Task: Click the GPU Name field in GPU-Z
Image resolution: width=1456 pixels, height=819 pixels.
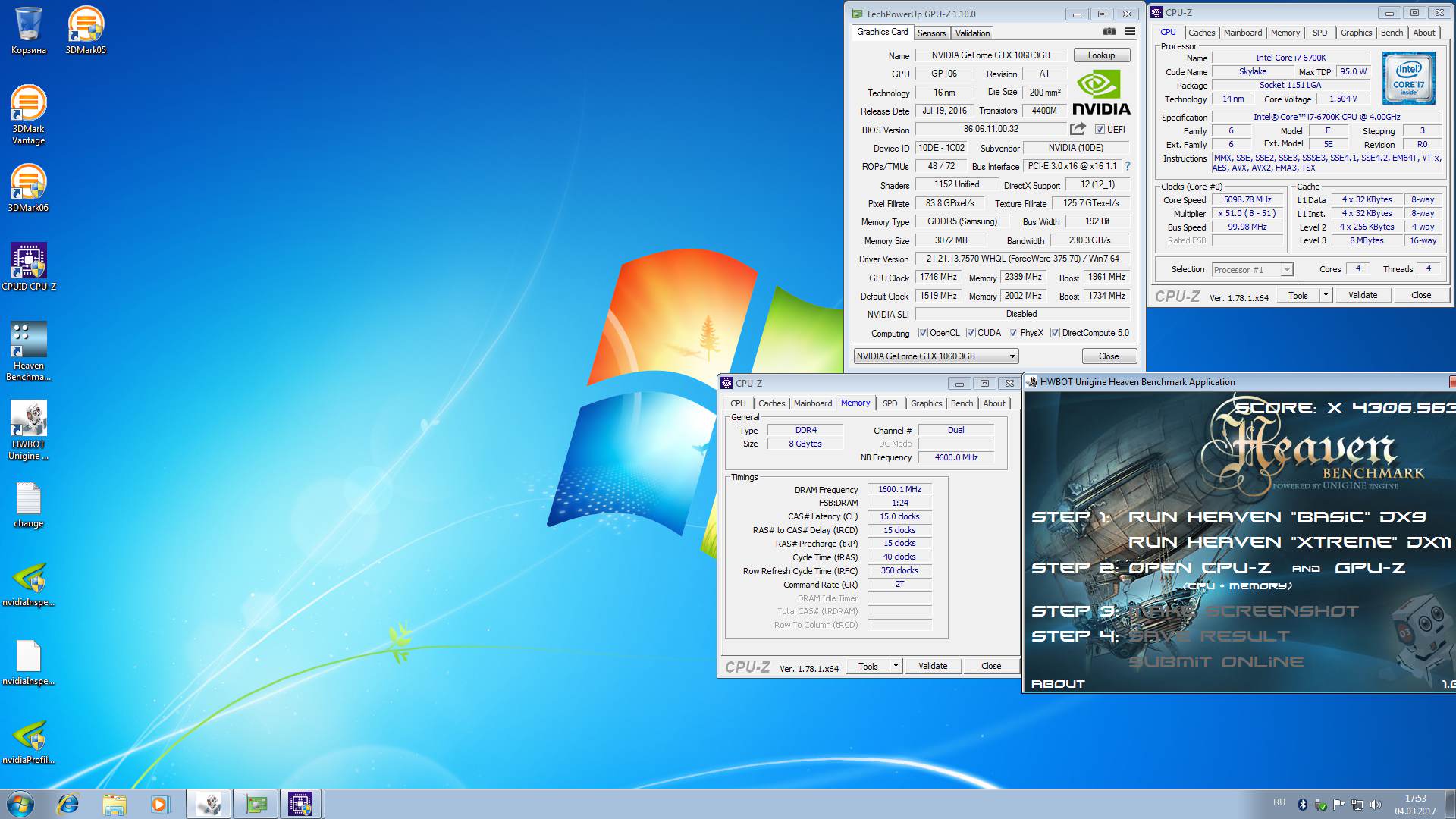Action: [x=990, y=55]
